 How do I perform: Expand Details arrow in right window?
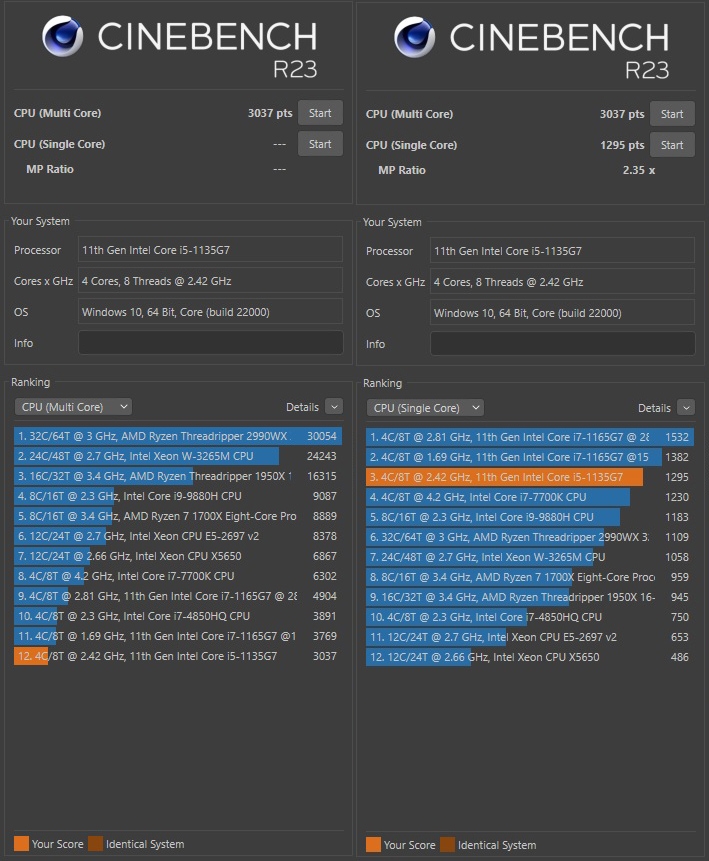(x=686, y=407)
